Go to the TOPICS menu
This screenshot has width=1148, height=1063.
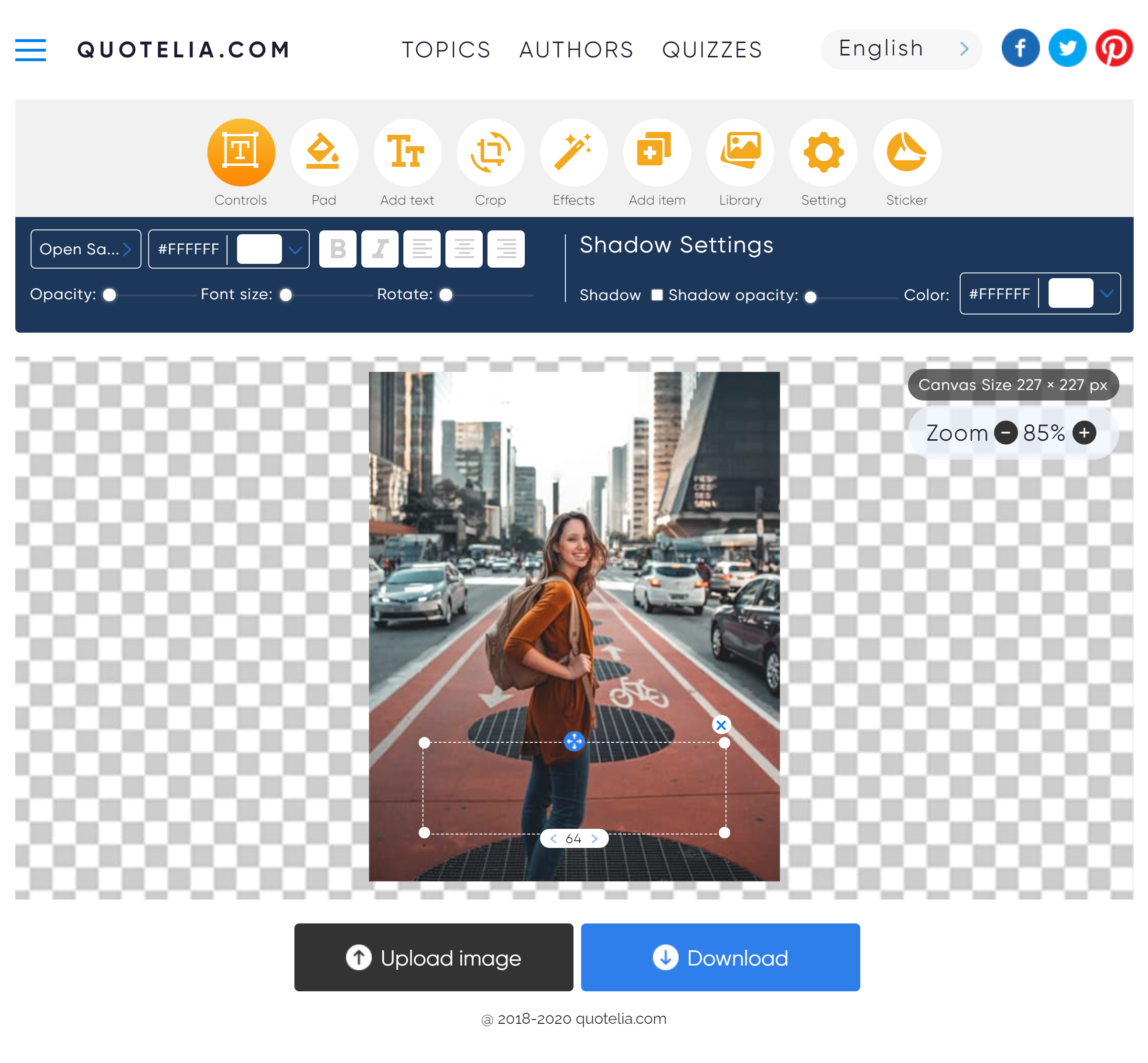pyautogui.click(x=446, y=50)
